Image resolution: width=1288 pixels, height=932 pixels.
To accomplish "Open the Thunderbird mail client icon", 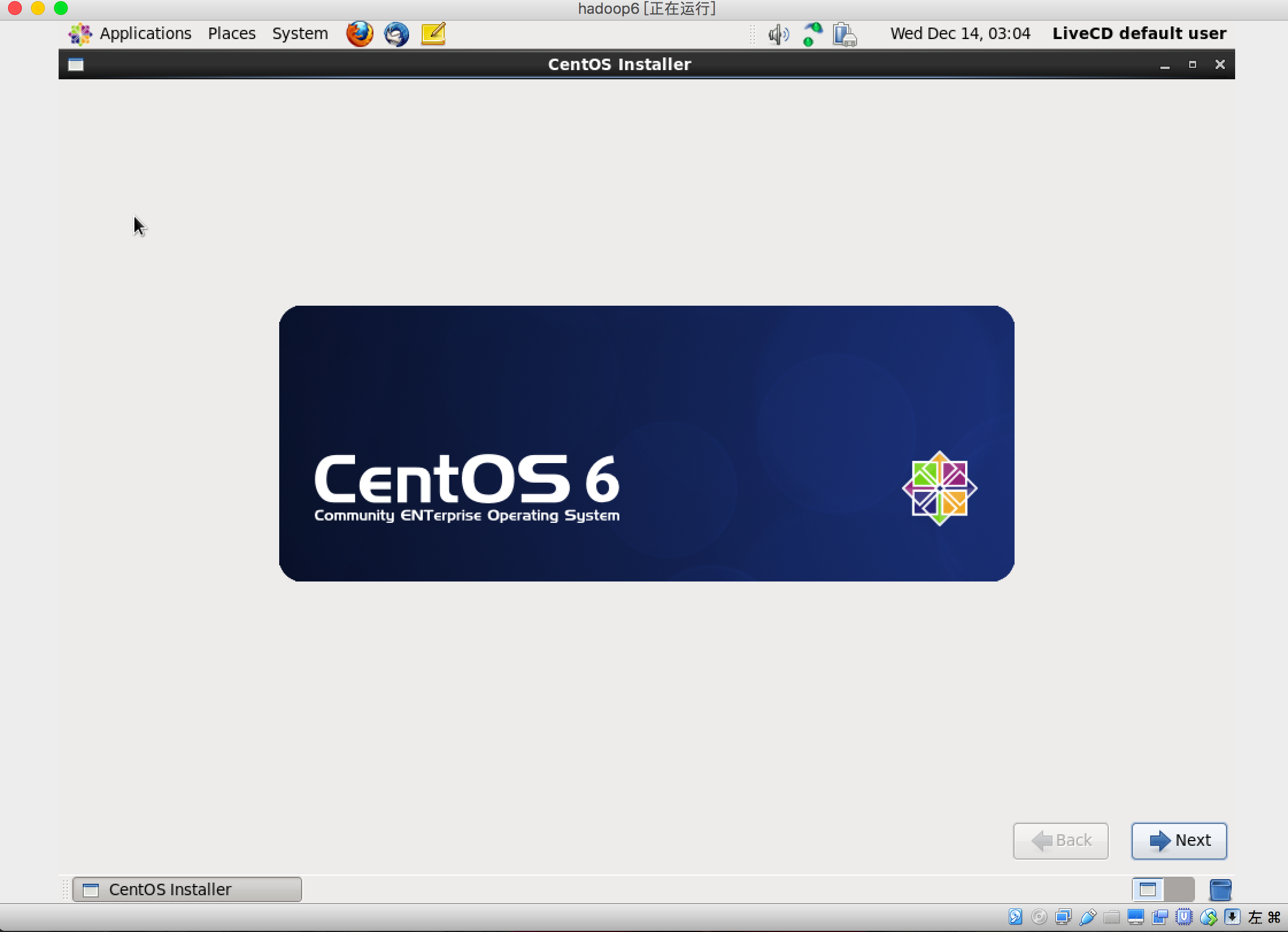I will pyautogui.click(x=396, y=34).
